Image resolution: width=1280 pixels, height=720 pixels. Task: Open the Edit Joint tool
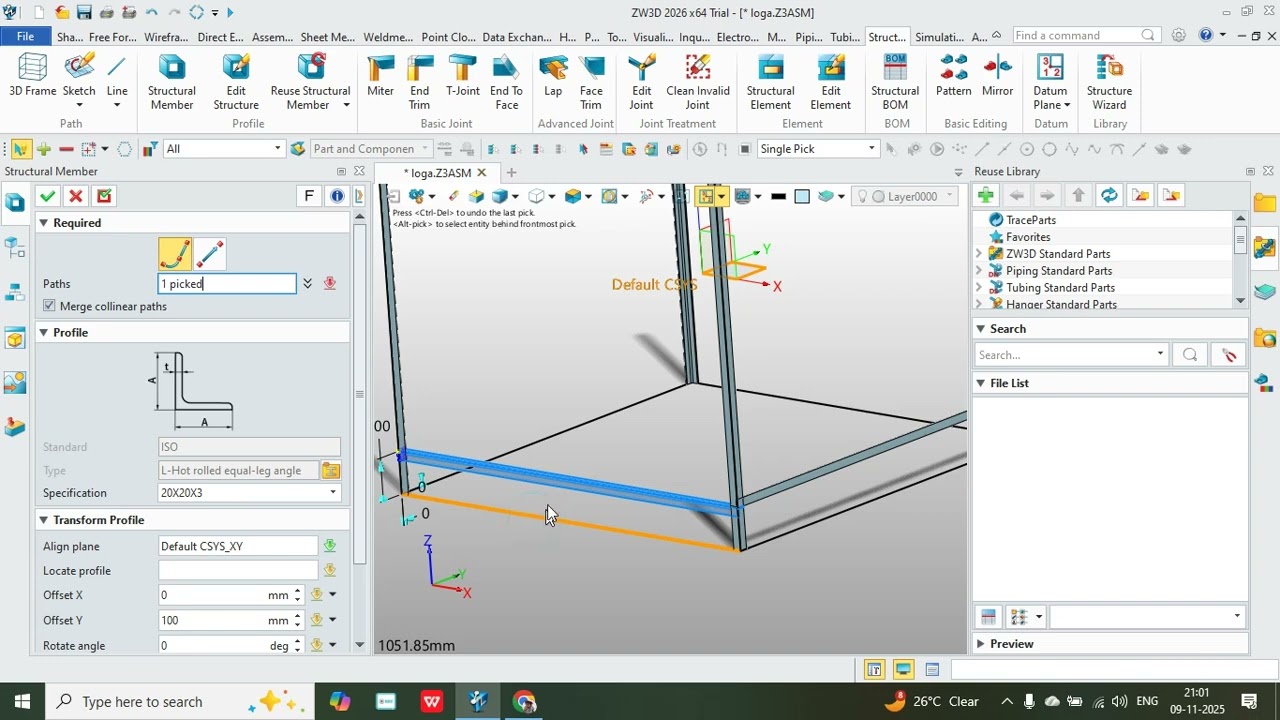pyautogui.click(x=641, y=82)
